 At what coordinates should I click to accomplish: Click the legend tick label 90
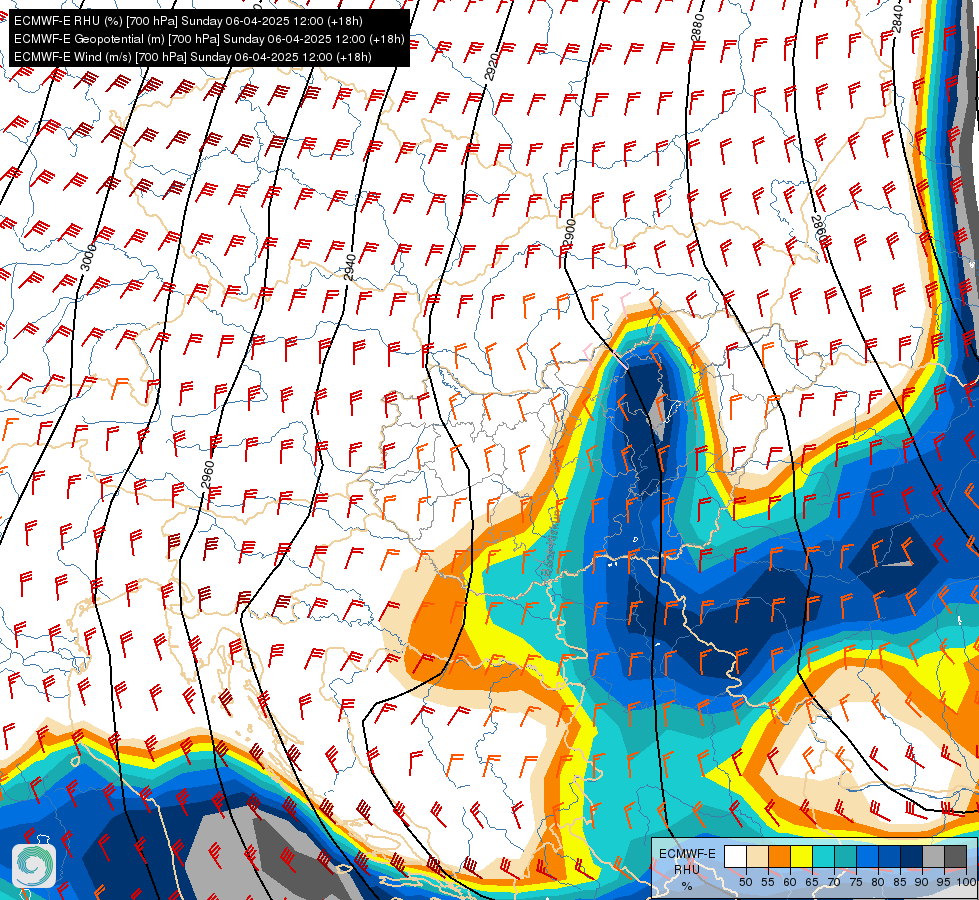[x=922, y=882]
